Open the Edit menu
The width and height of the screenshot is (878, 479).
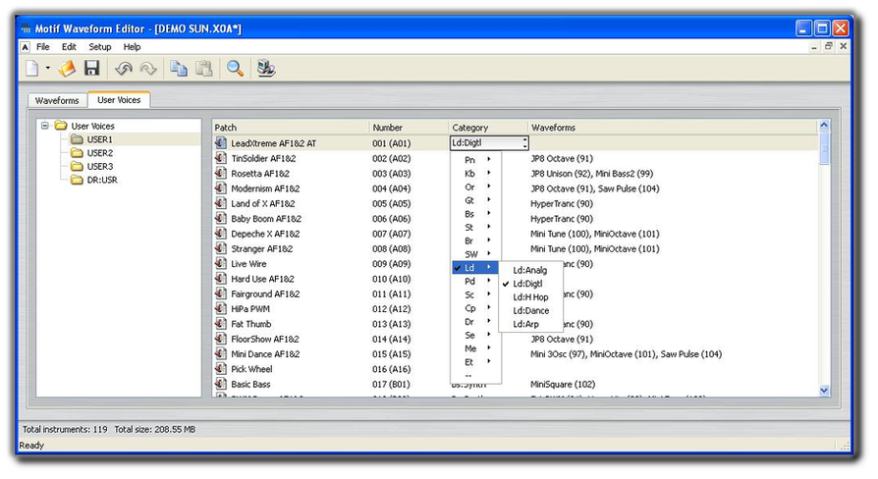pos(69,47)
